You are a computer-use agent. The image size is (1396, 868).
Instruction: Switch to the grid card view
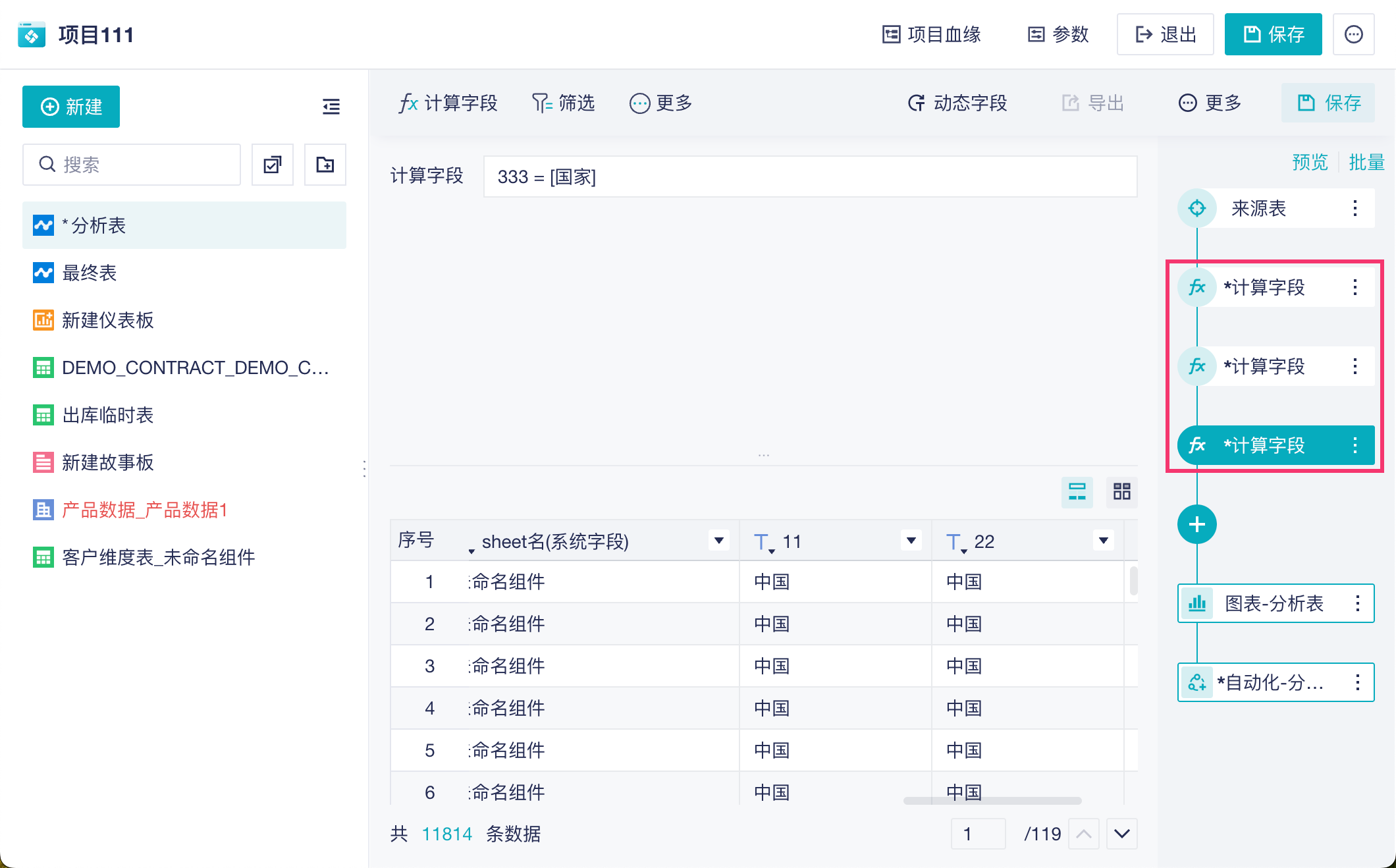click(x=1121, y=491)
